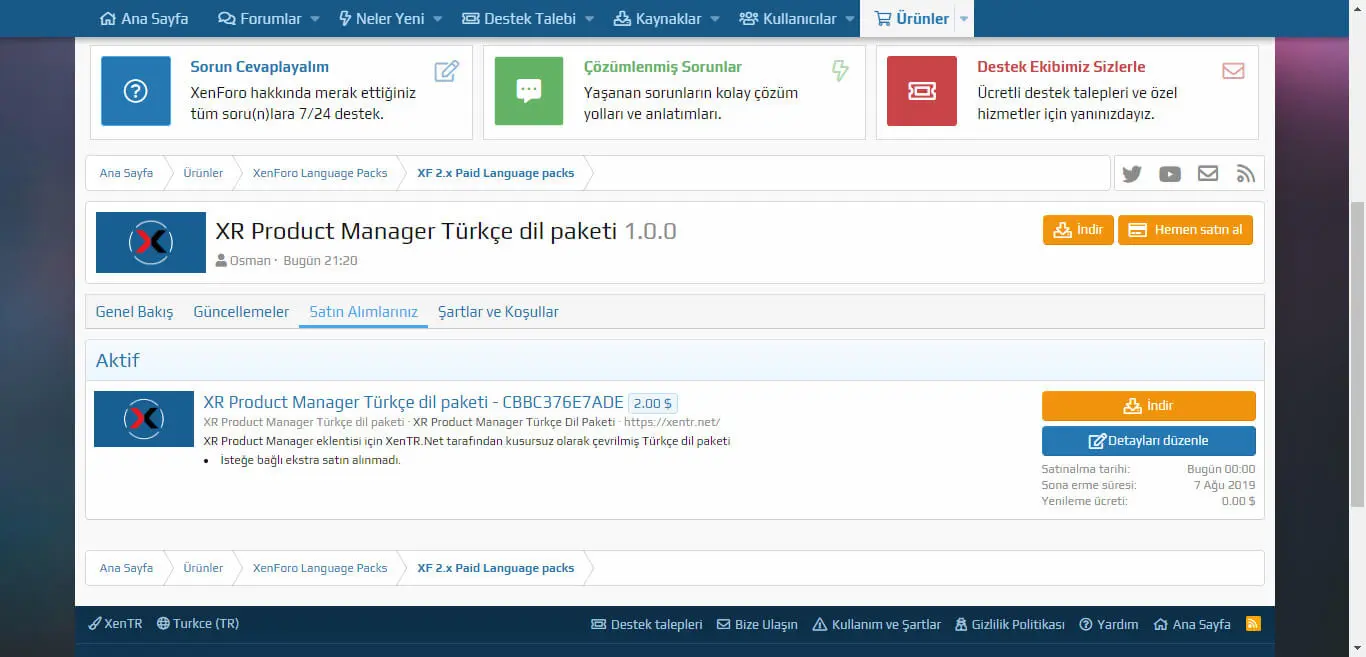Open the Destek Ekibimiz Sizlerle link

click(x=1061, y=67)
